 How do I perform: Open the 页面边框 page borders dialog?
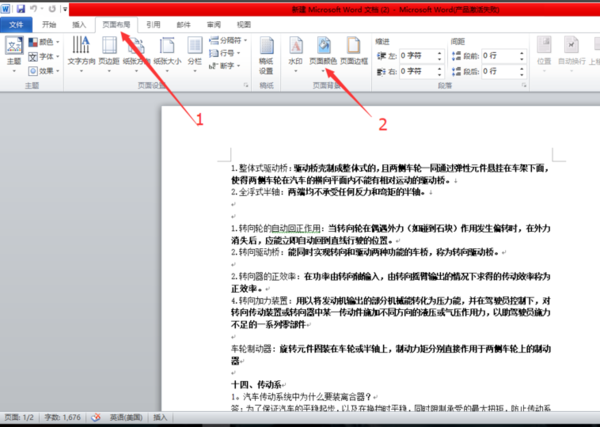coord(354,51)
